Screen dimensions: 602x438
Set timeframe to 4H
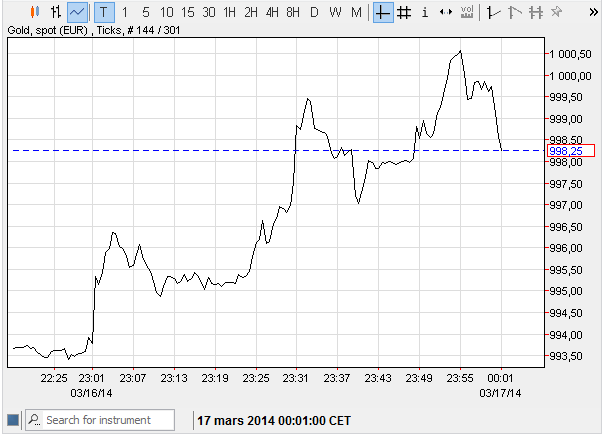point(272,12)
